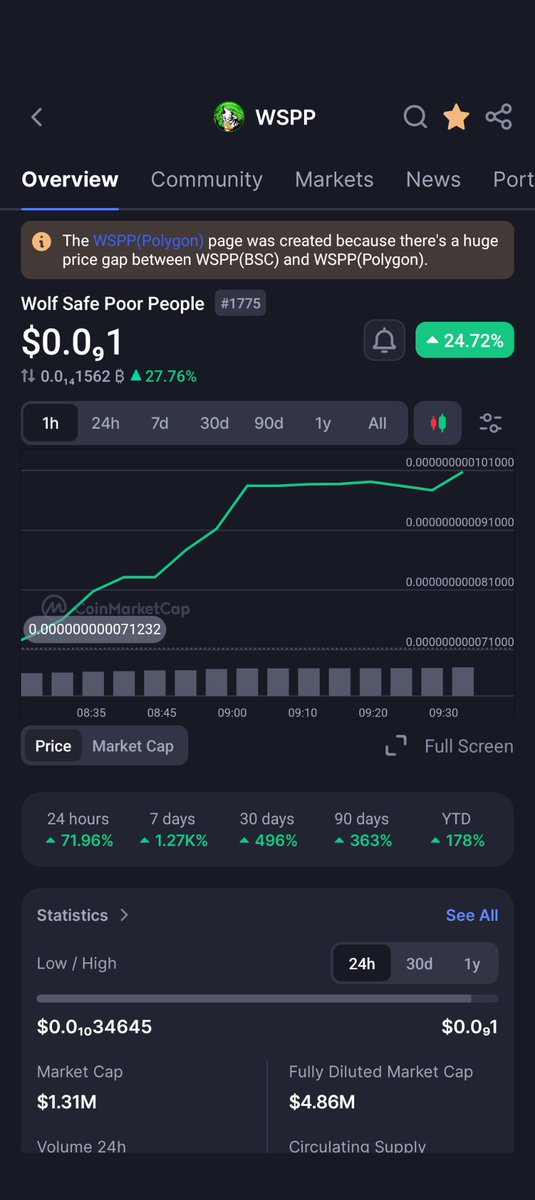The width and height of the screenshot is (535, 1200).
Task: Tap the 24.72% change badge
Action: coord(465,341)
